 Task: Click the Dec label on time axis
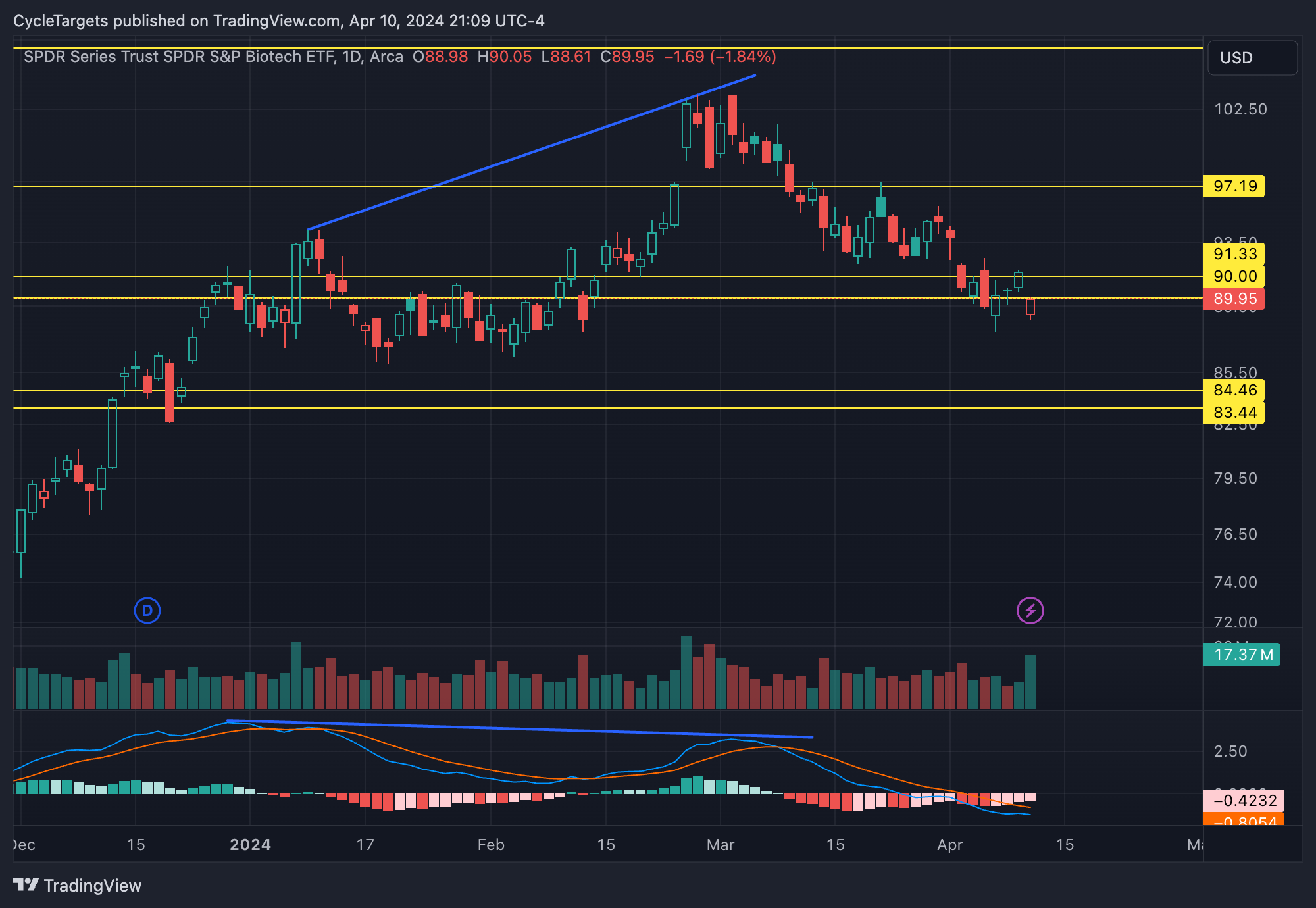[x=24, y=845]
